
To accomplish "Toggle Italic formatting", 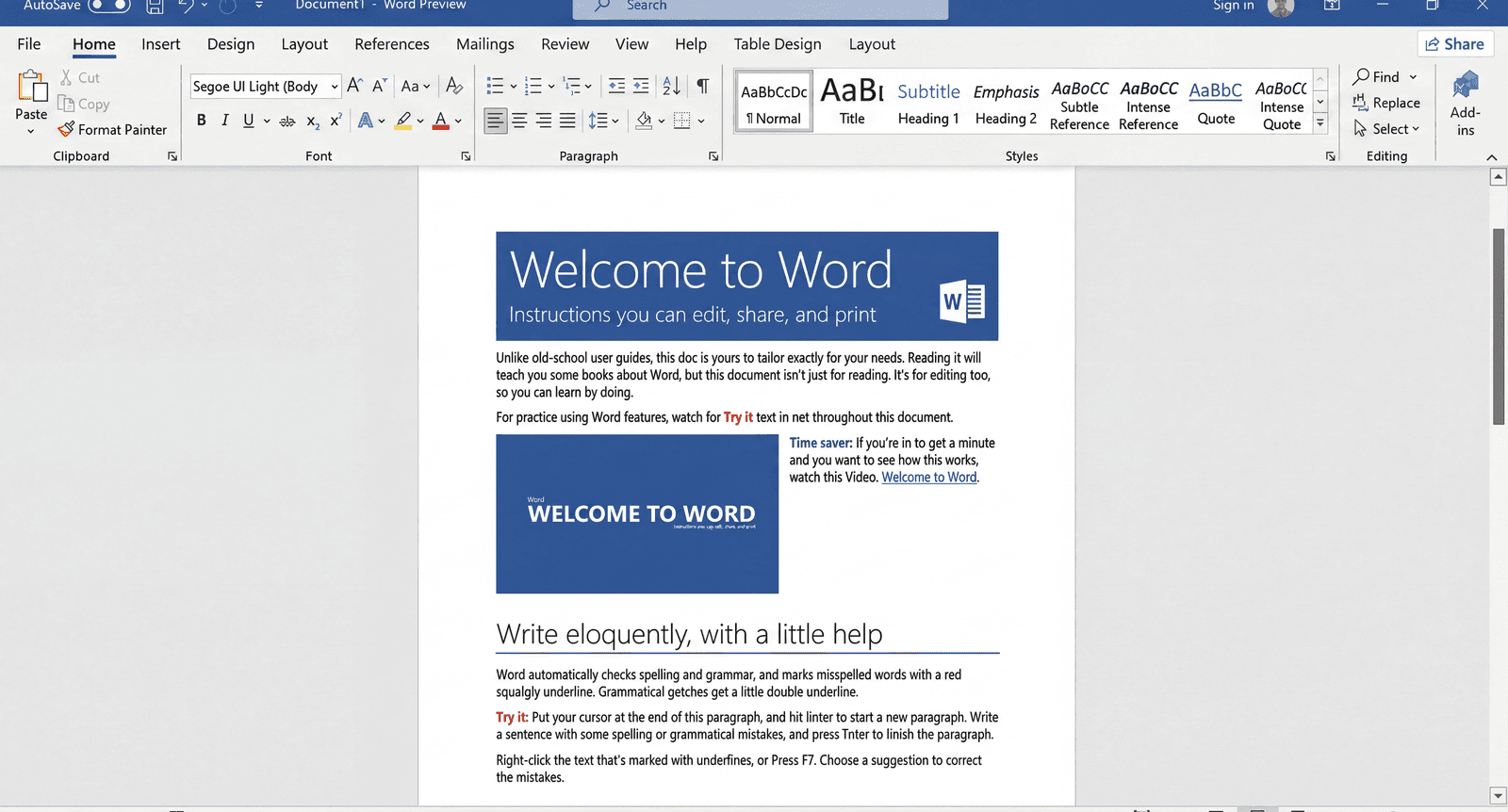I will pyautogui.click(x=224, y=121).
